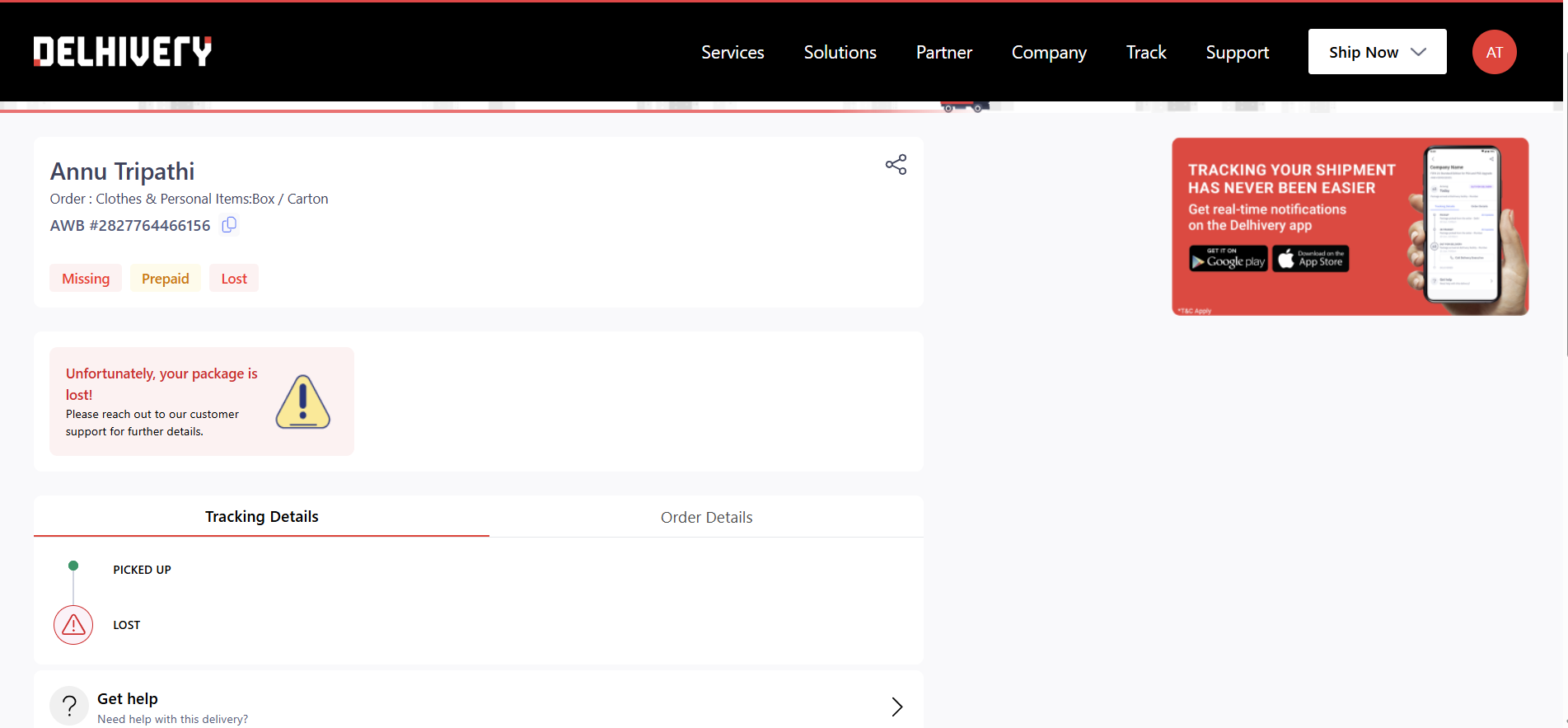Open the Services menu
The width and height of the screenshot is (1568, 728).
[733, 52]
